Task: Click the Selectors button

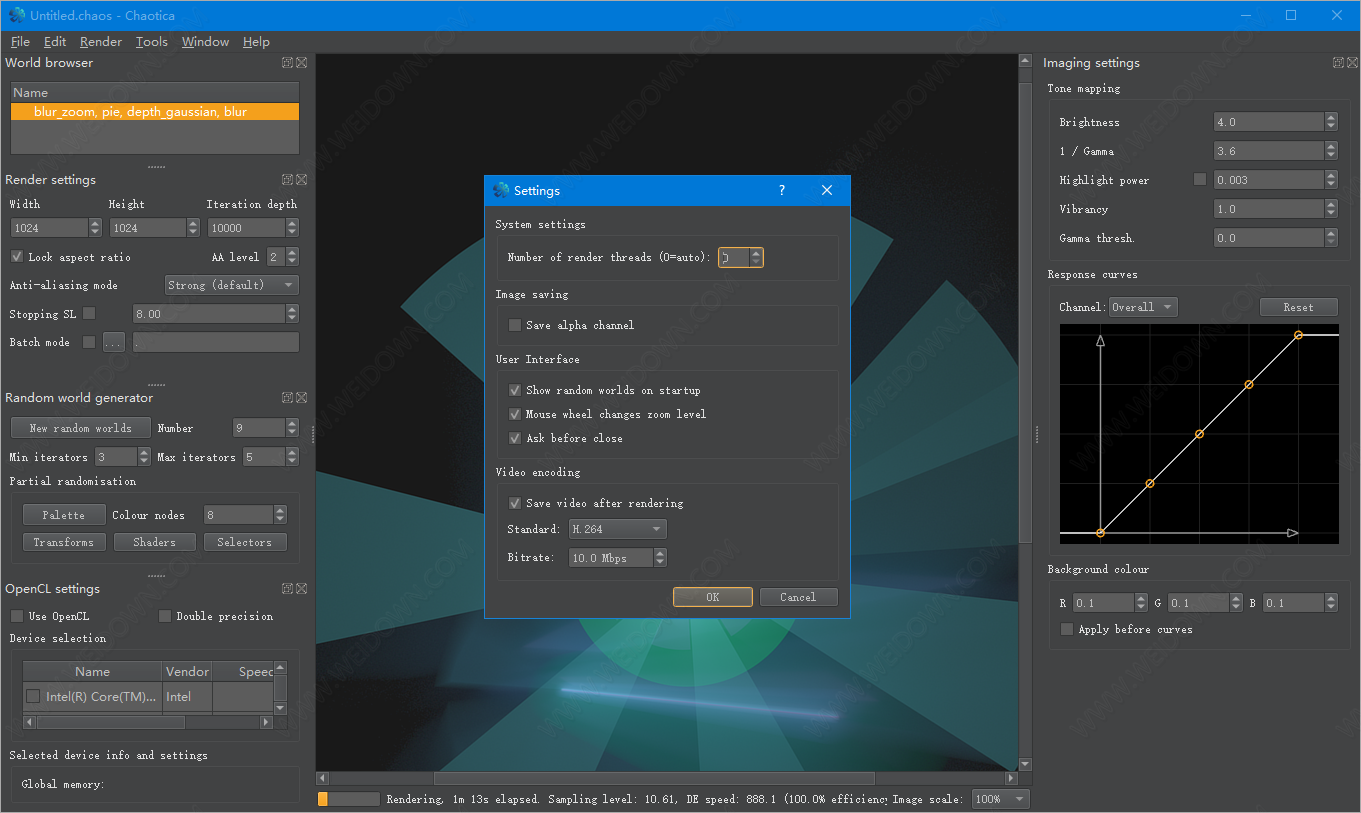Action: tap(245, 542)
